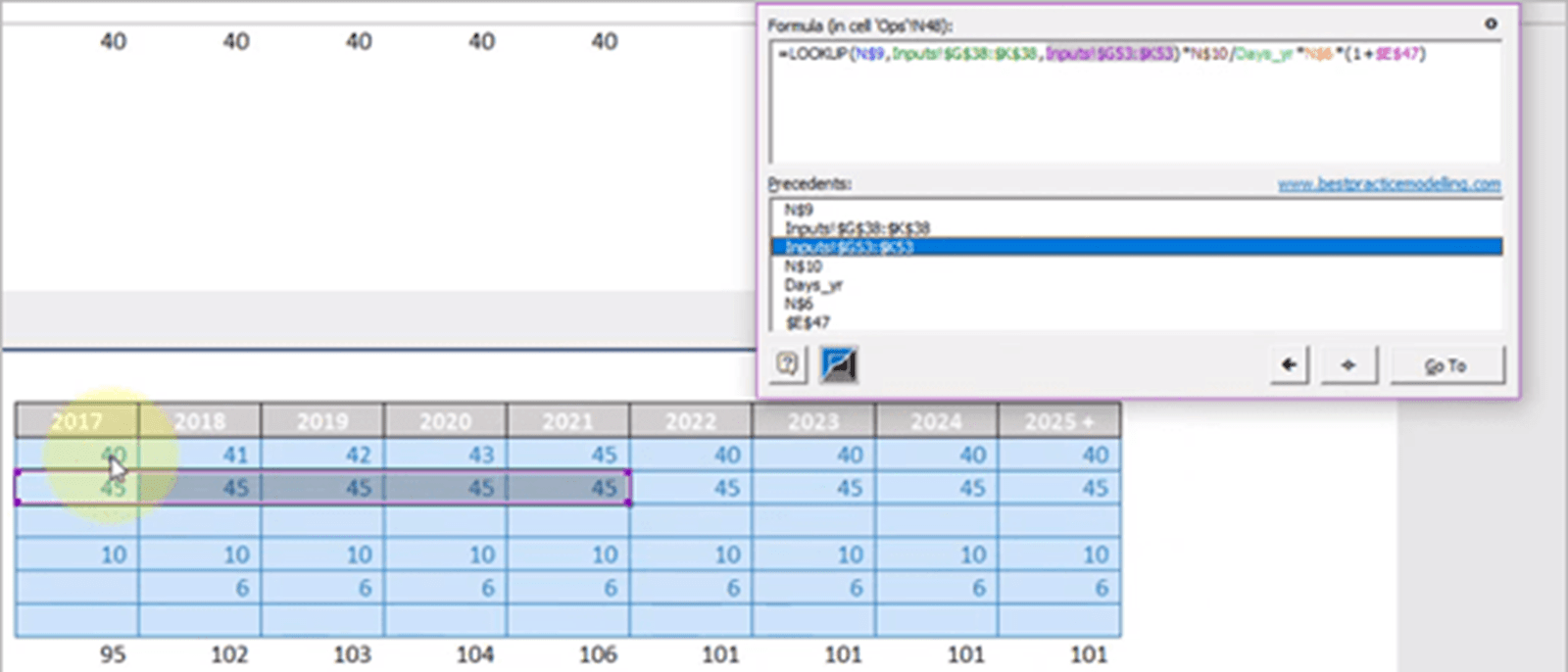The height and width of the screenshot is (672, 1568).
Task: Toggle the blue highlight button in dialog
Action: click(839, 365)
